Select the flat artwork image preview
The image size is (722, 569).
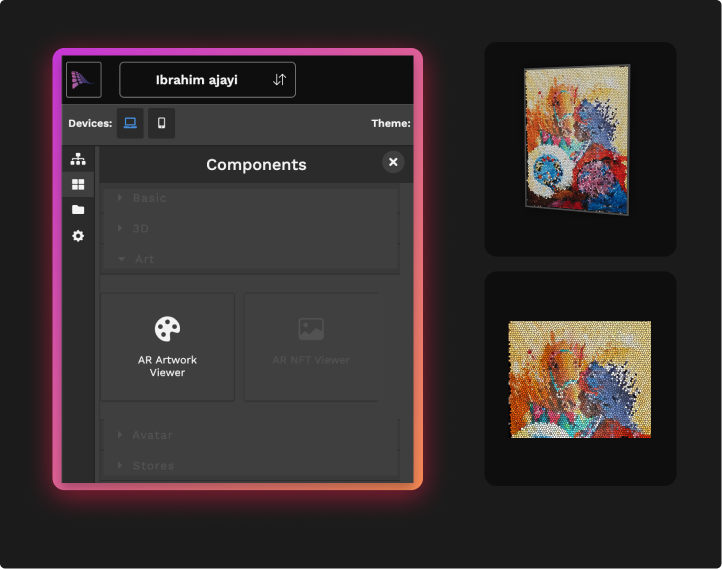[x=580, y=379]
